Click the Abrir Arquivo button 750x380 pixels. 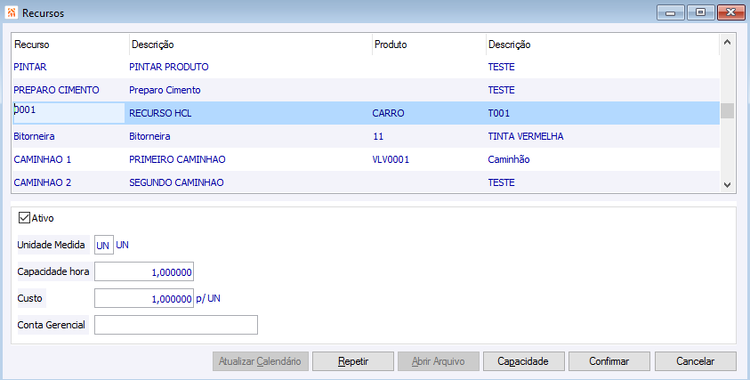click(x=438, y=361)
